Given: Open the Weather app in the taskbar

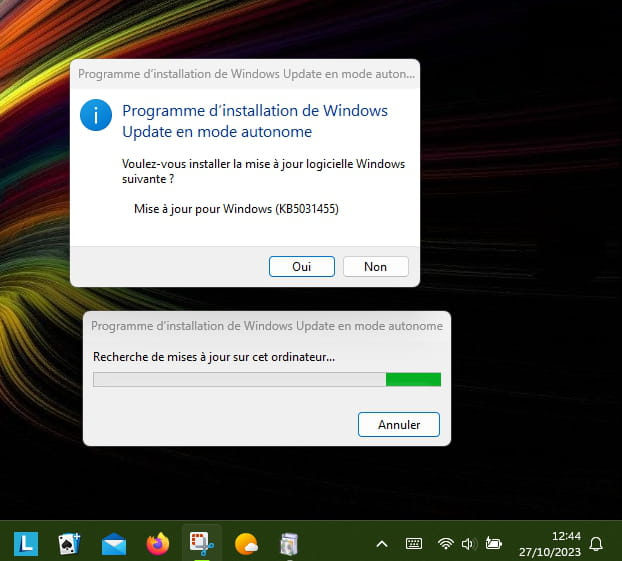Looking at the screenshot, I should 246,544.
